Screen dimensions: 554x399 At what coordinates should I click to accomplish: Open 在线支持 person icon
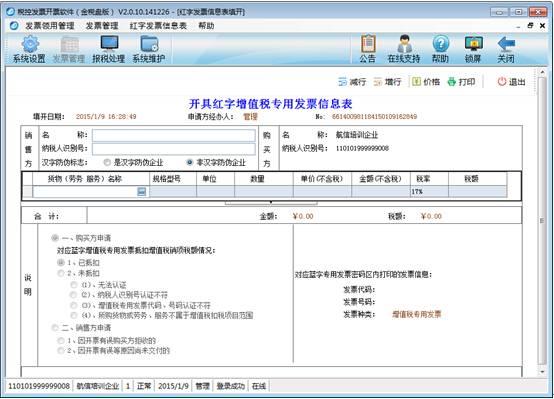pyautogui.click(x=404, y=43)
